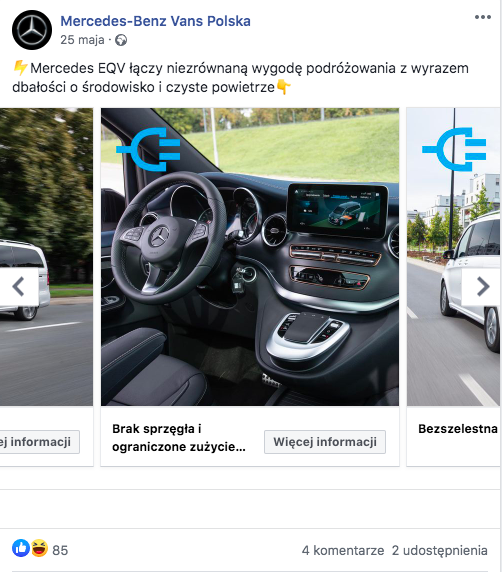Viewport: 502px width, 572px height.
Task: Click the public globe visibility icon
Action: coord(121,40)
